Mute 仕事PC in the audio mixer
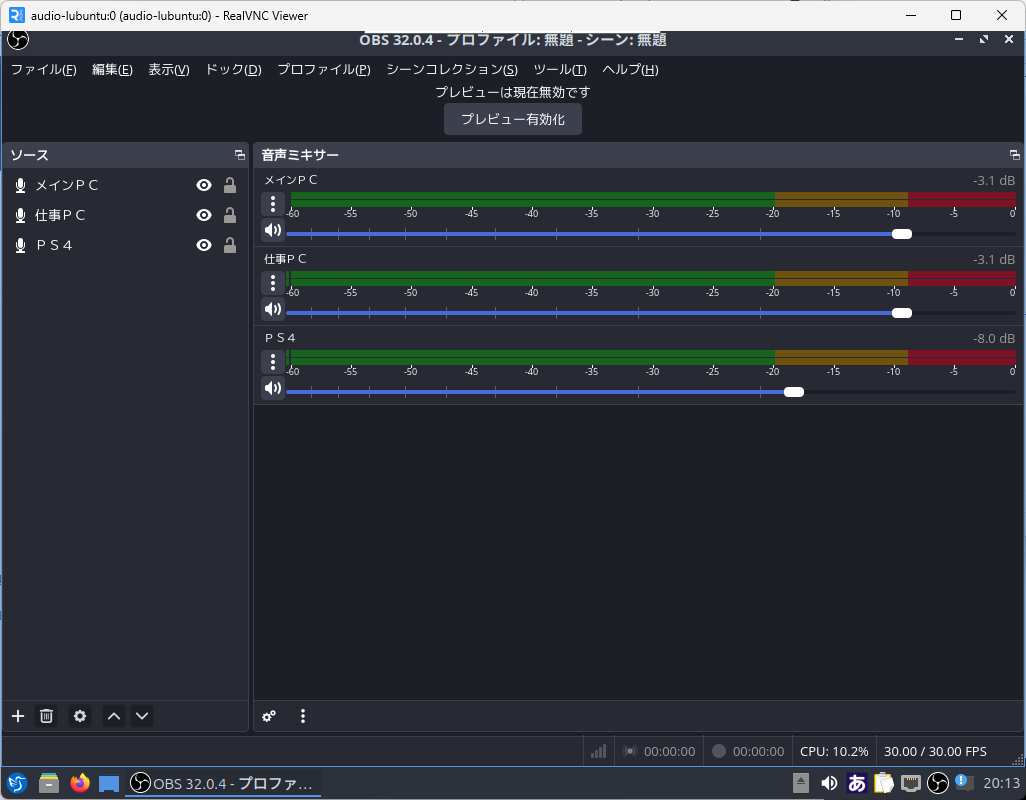The height and width of the screenshot is (800, 1026). click(273, 309)
